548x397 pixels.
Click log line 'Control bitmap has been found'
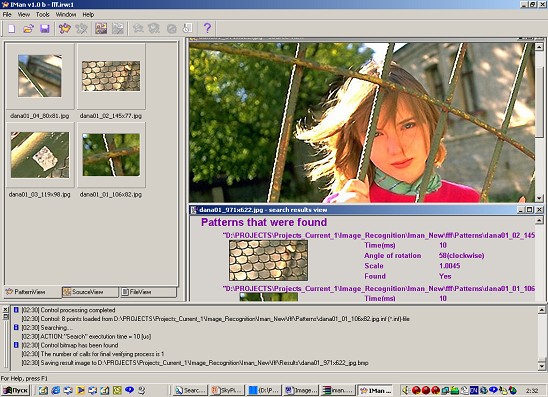point(70,345)
